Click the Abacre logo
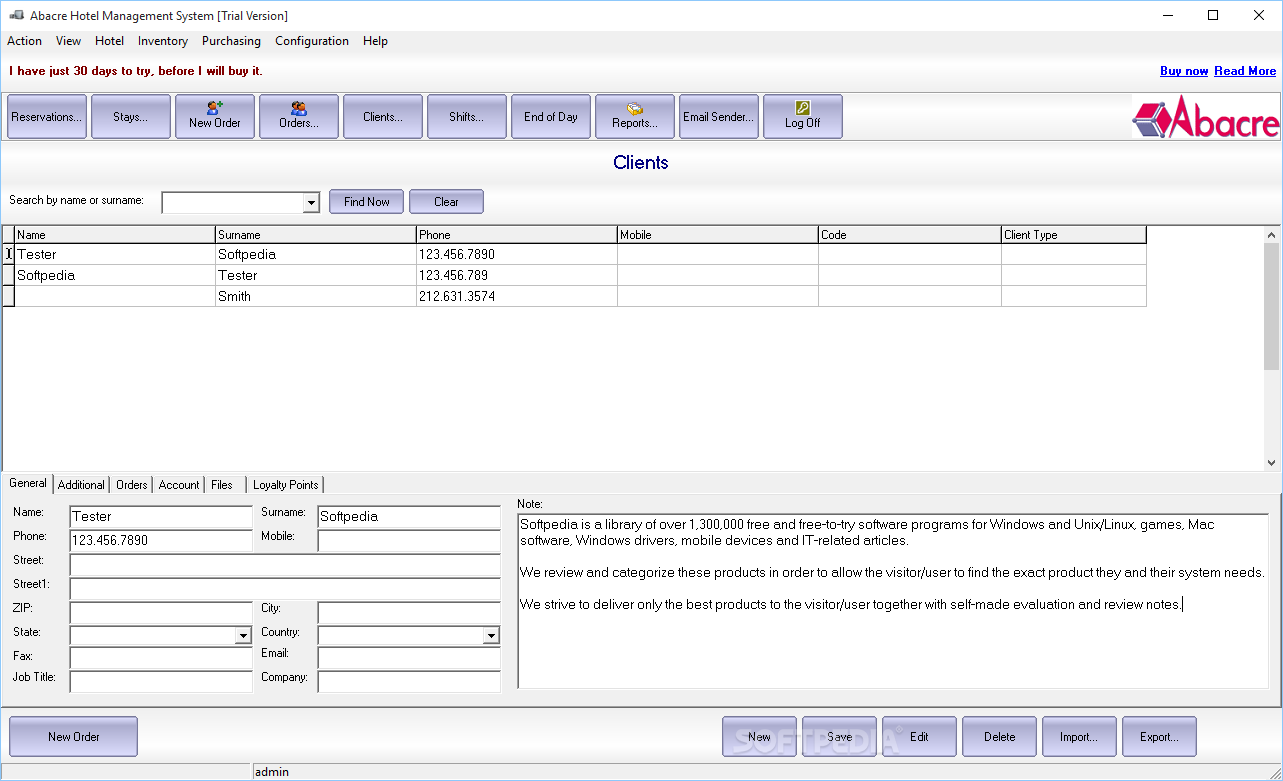1283x781 pixels. pos(1206,117)
